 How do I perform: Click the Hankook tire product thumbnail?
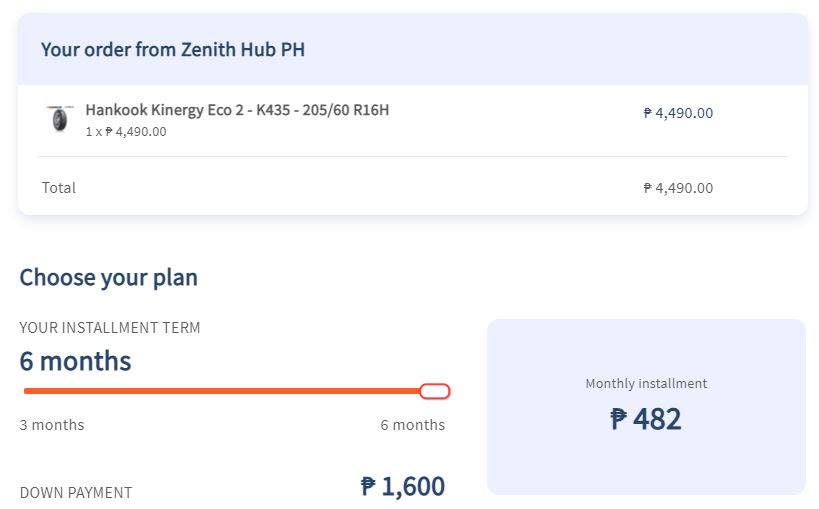[x=60, y=119]
